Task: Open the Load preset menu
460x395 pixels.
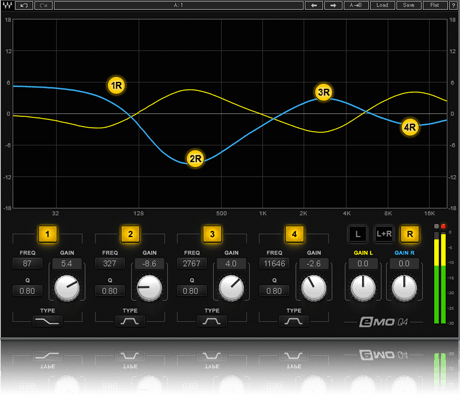Action: (382, 5)
